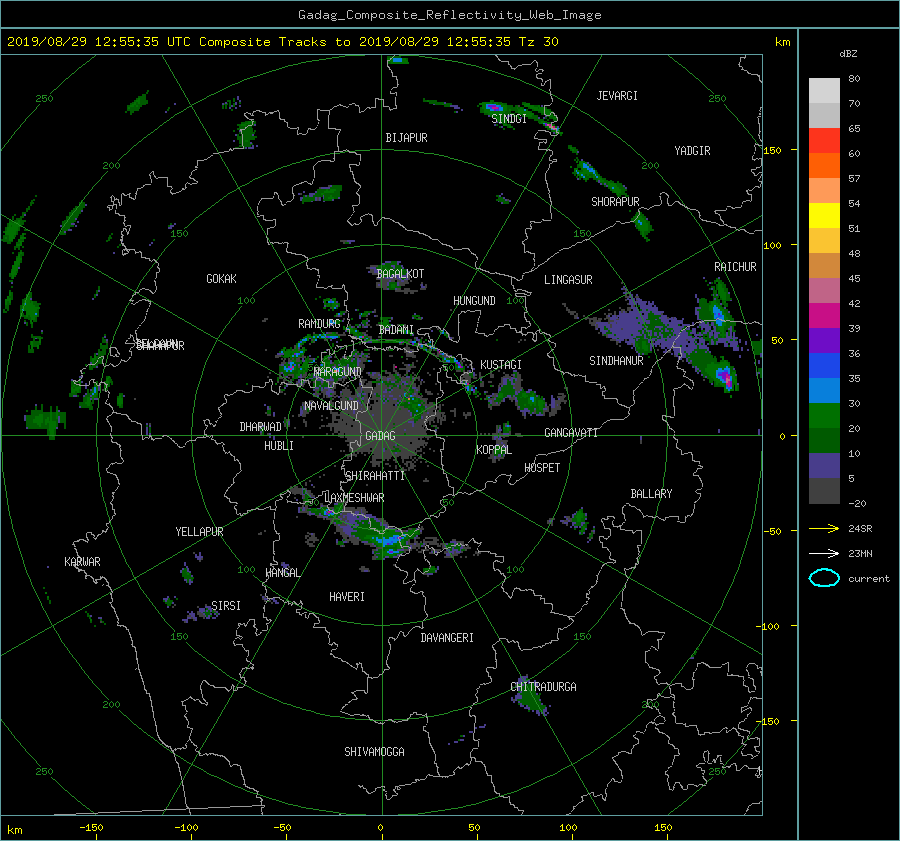Select the HANGAL label
The height and width of the screenshot is (841, 900).
[x=282, y=573]
